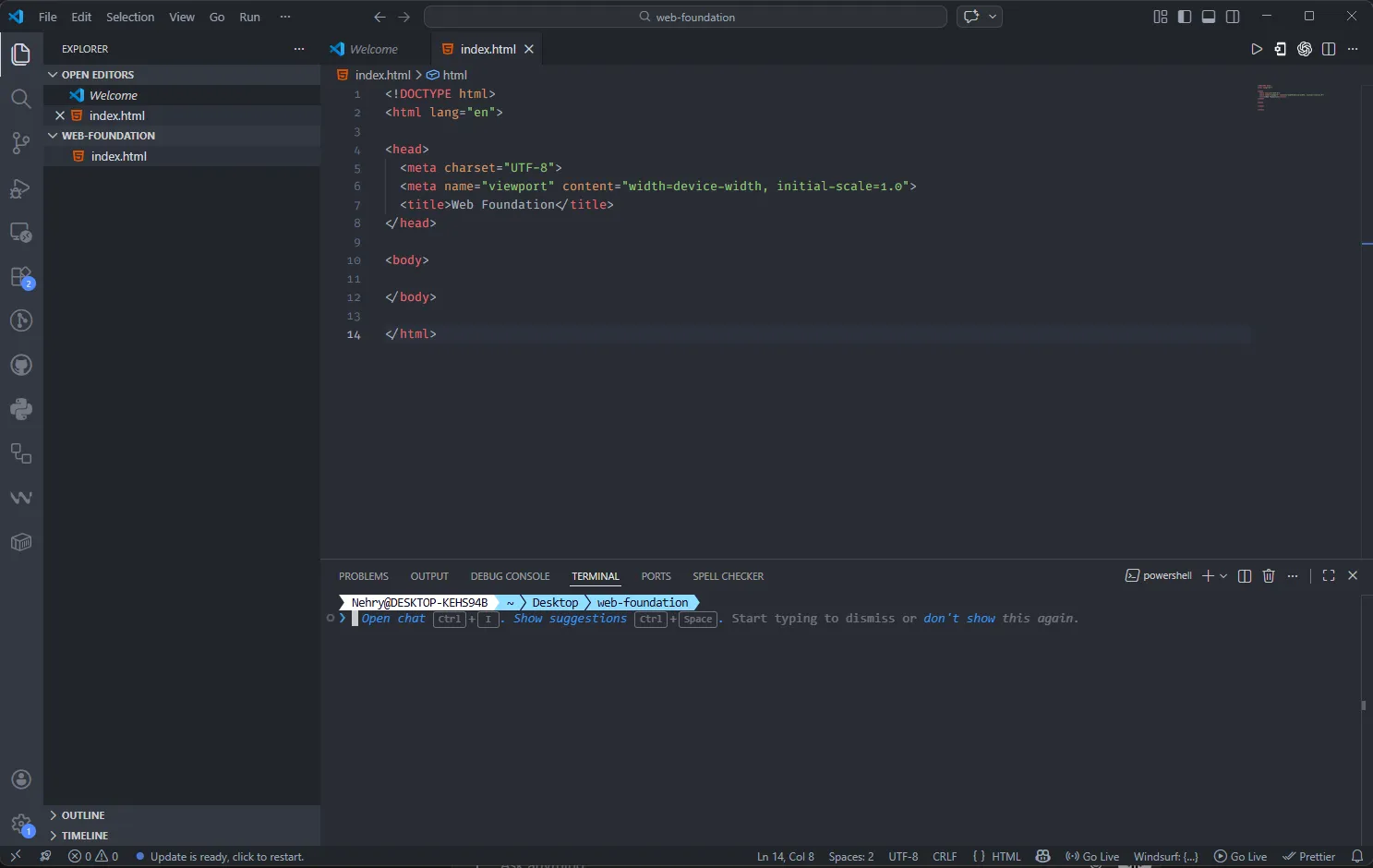Open the Extensions panel with two updates
1373x868 pixels.
pyautogui.click(x=20, y=277)
